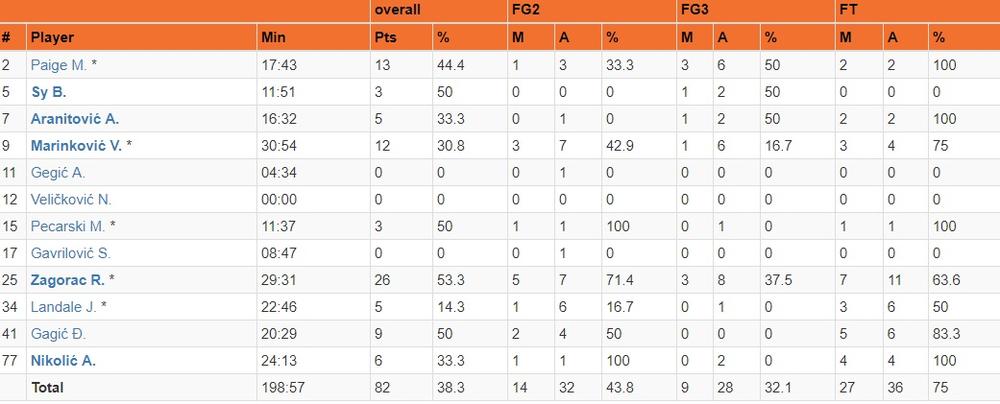Open Pecarski M. player details
The height and width of the screenshot is (404, 1000).
tap(68, 227)
